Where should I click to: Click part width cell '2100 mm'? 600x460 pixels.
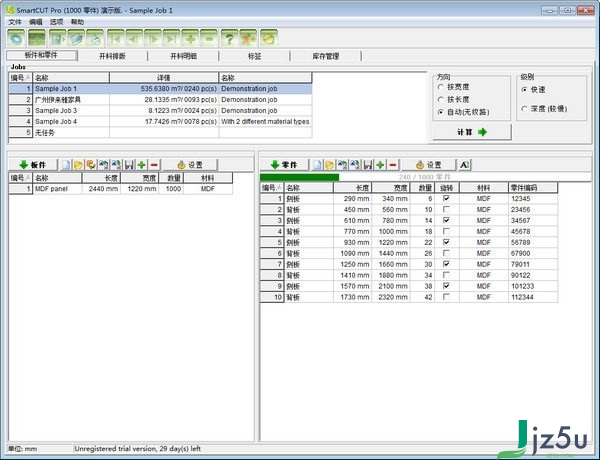click(391, 286)
